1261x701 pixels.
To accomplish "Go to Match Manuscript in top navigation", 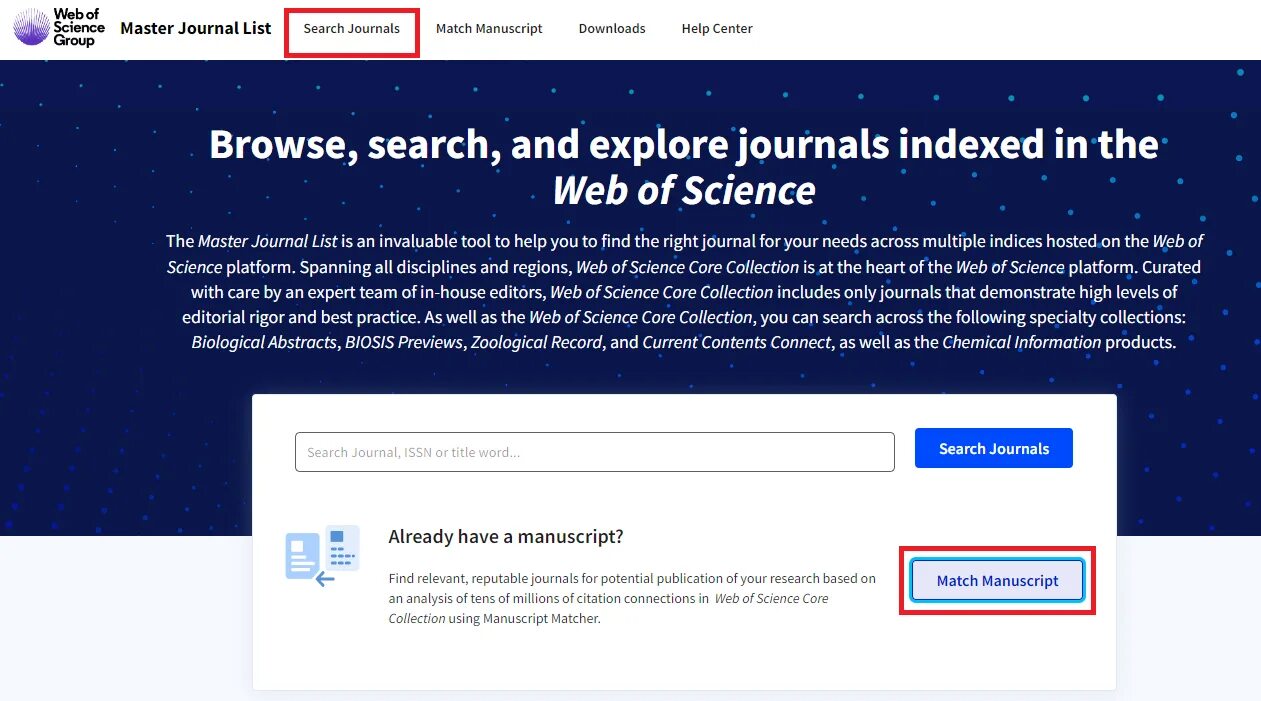I will coord(489,29).
